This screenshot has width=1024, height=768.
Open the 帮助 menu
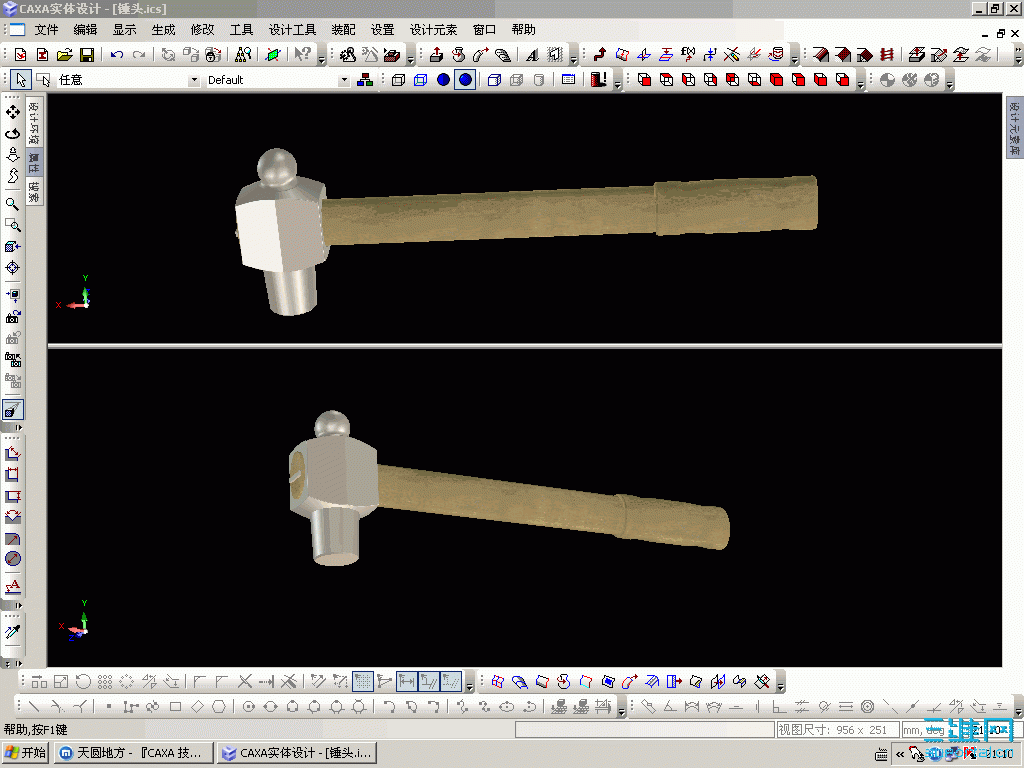click(523, 29)
